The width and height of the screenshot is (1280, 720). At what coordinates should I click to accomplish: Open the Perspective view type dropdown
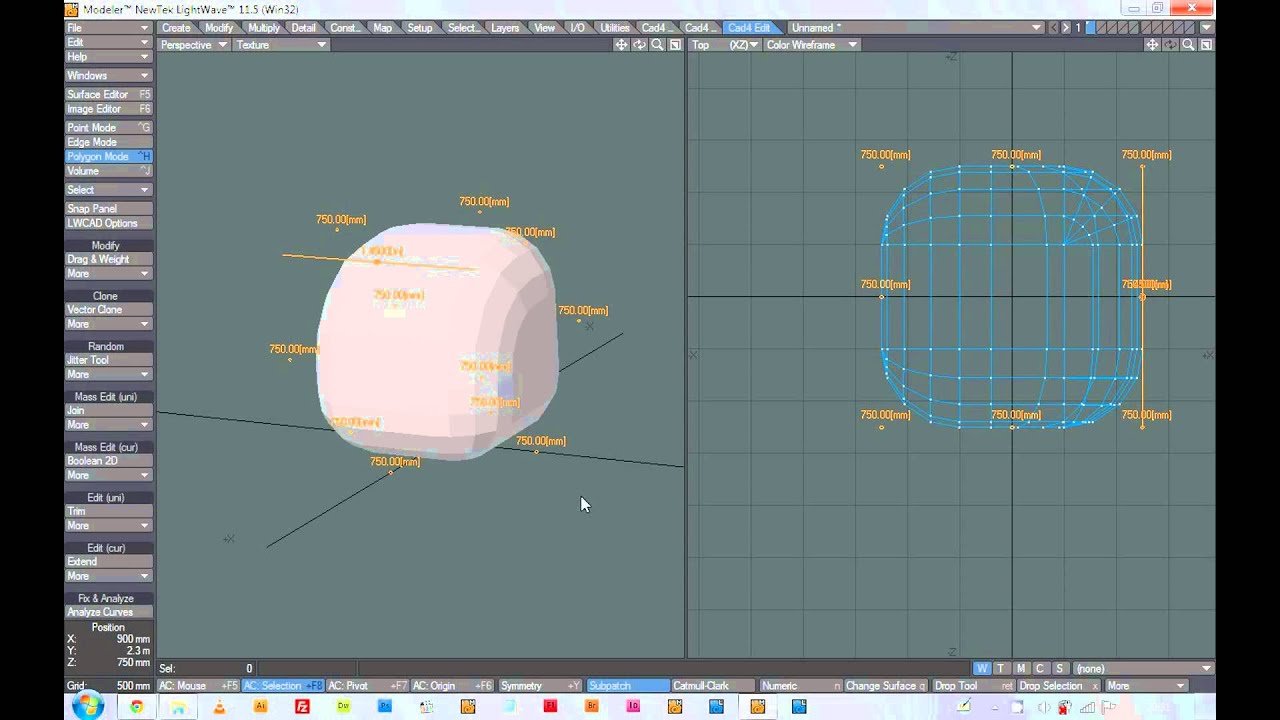click(x=194, y=45)
